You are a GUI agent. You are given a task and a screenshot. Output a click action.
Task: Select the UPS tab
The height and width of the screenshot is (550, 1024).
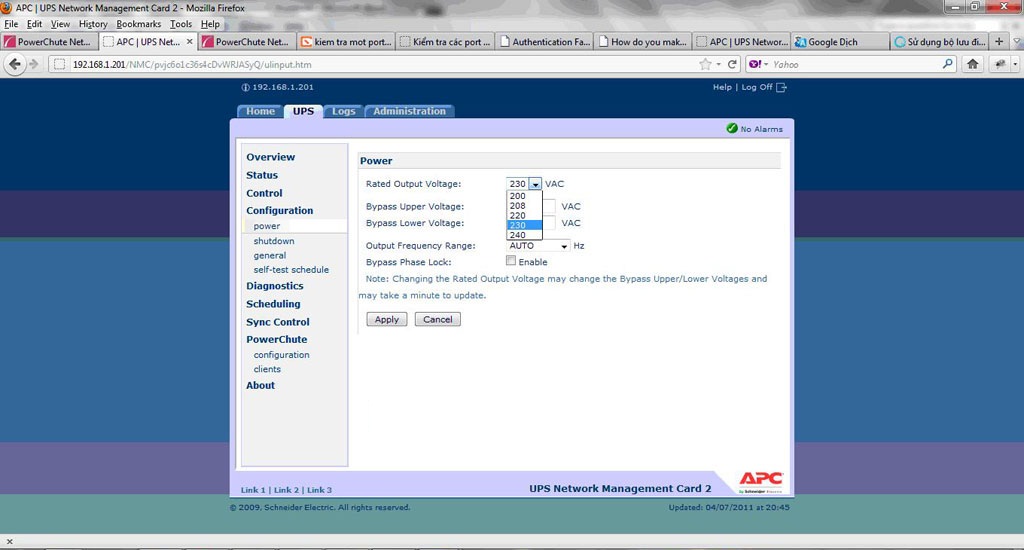[x=303, y=111]
